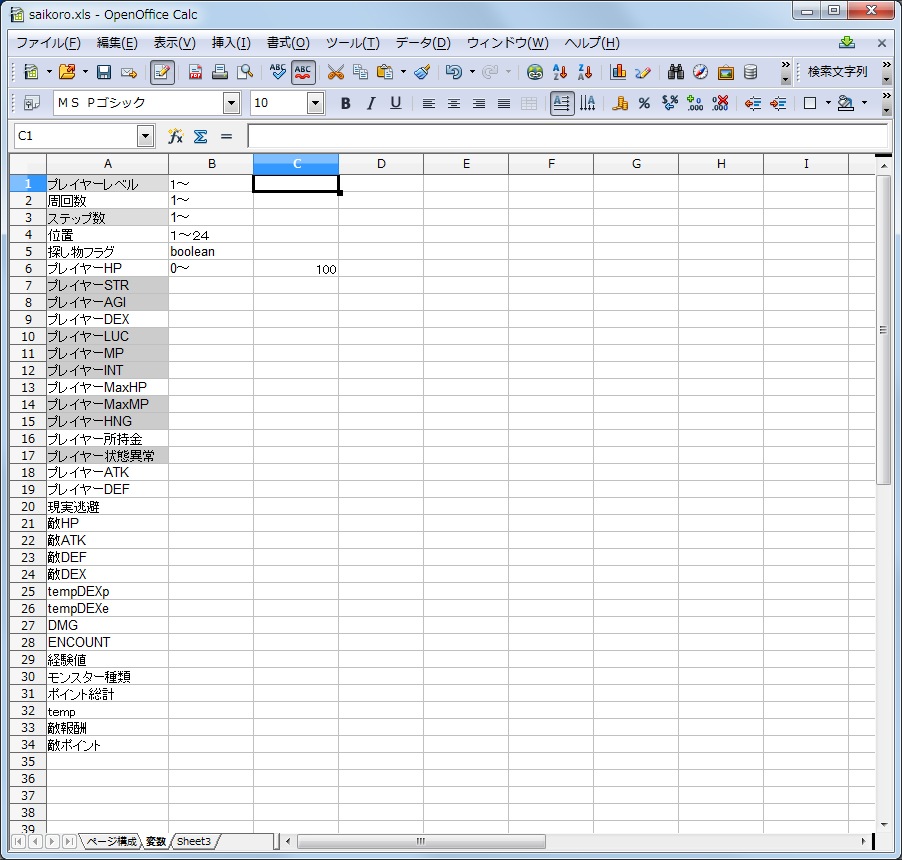Image resolution: width=902 pixels, height=860 pixels.
Task: Sort ascending A to Z
Action: (x=561, y=72)
